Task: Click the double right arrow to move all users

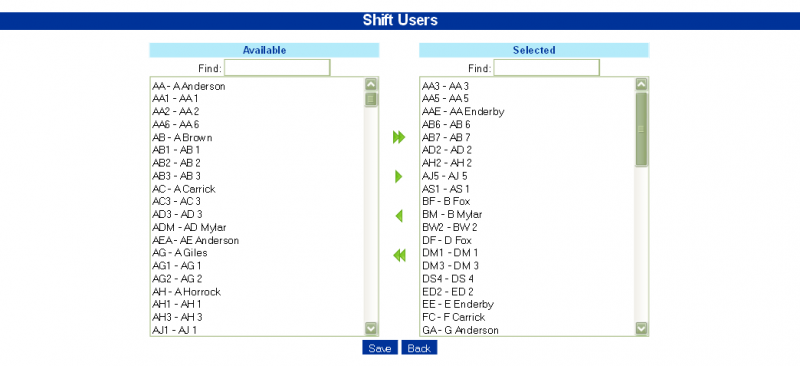Action: click(x=399, y=137)
